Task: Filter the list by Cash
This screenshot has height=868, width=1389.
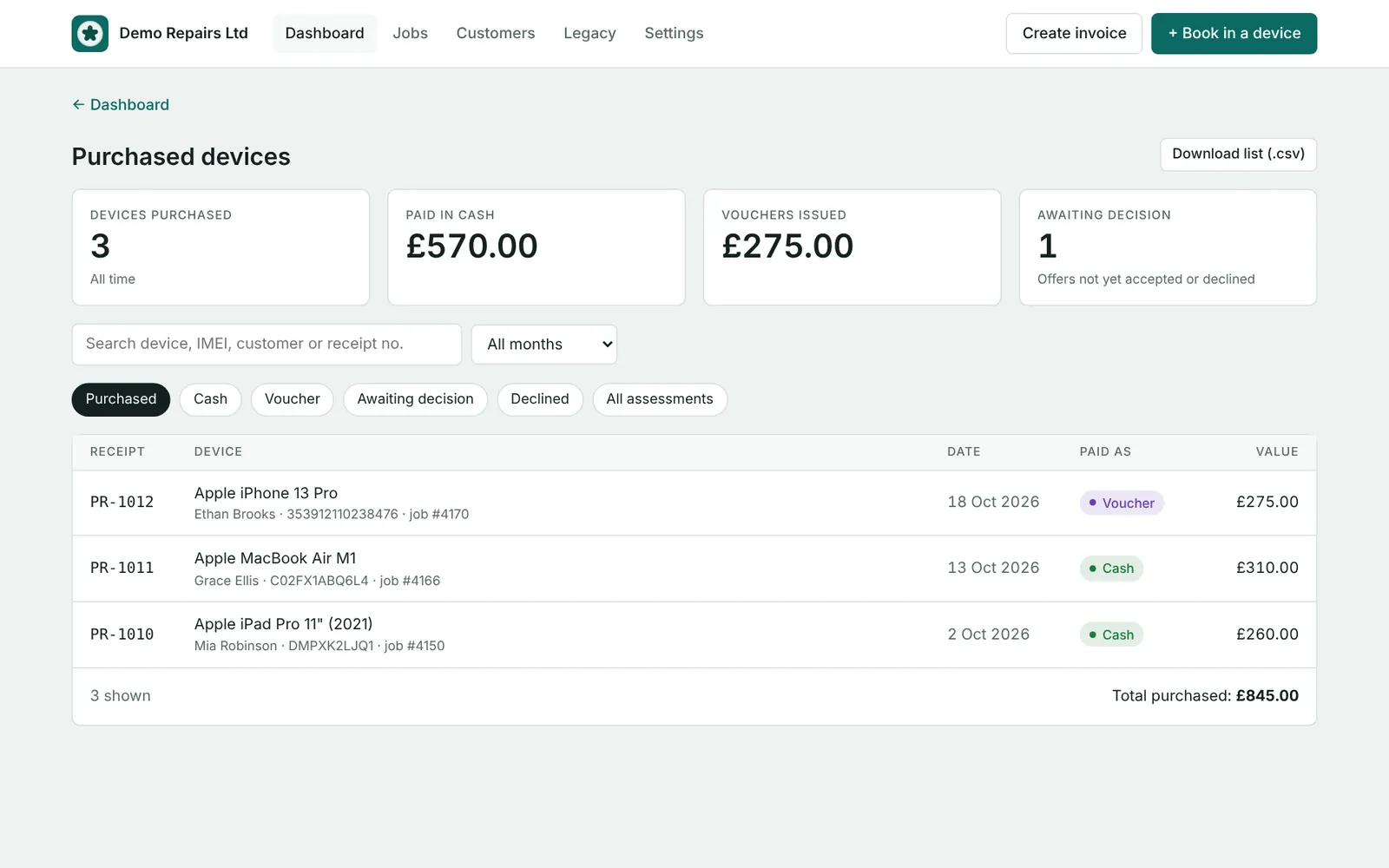Action: pos(210,399)
